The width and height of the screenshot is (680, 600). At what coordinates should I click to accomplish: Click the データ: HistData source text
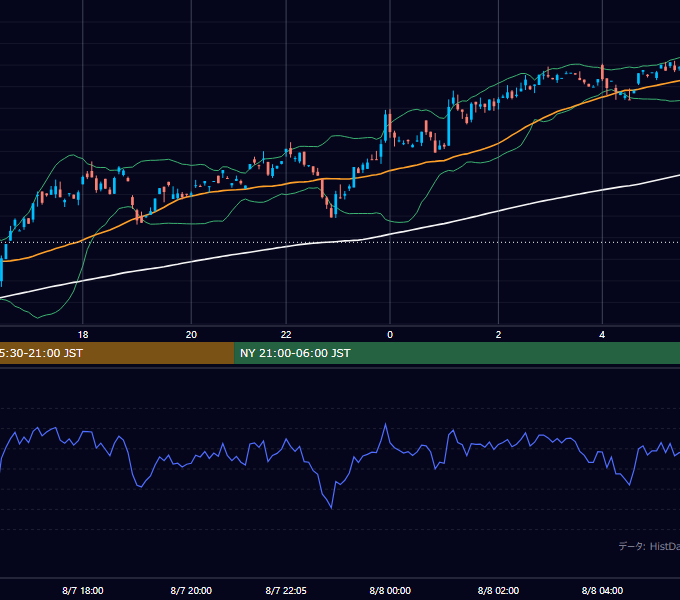[x=649, y=546]
